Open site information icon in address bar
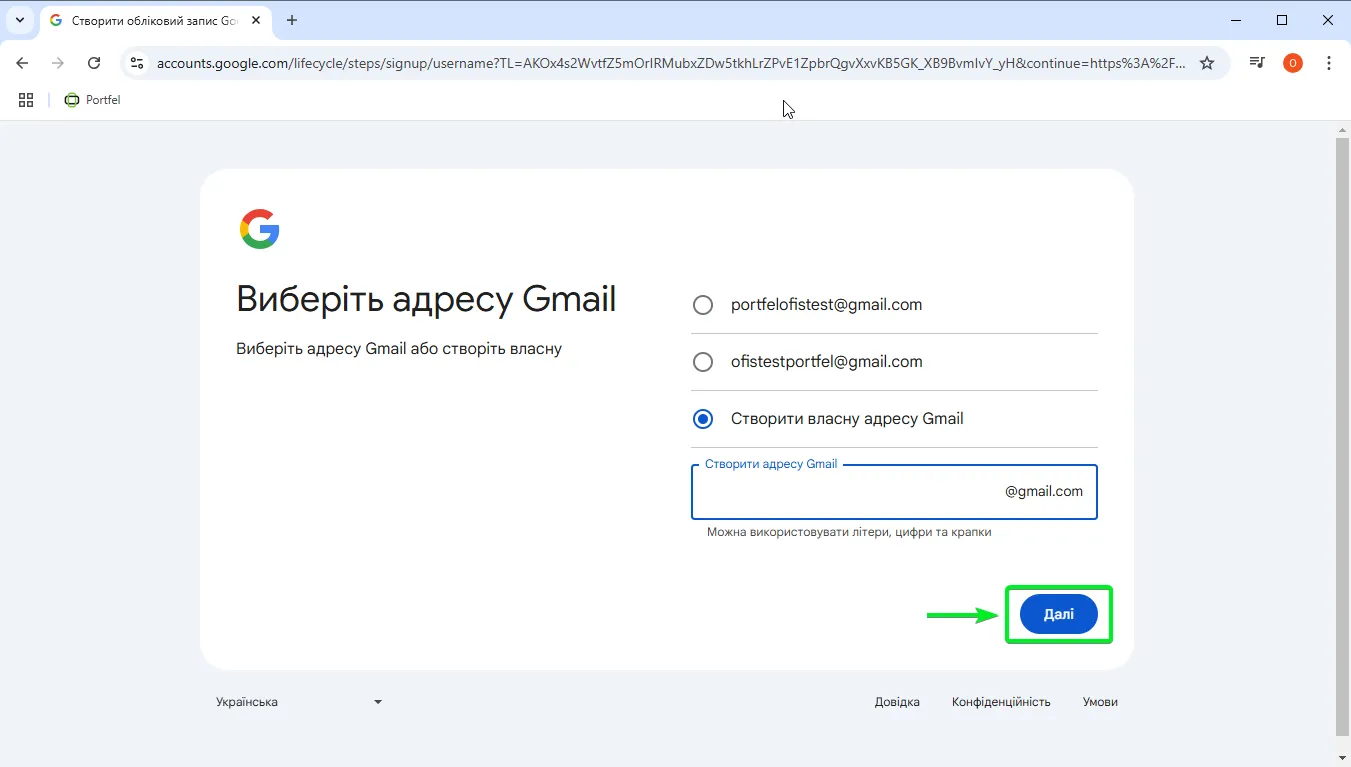The image size is (1351, 767). click(137, 63)
